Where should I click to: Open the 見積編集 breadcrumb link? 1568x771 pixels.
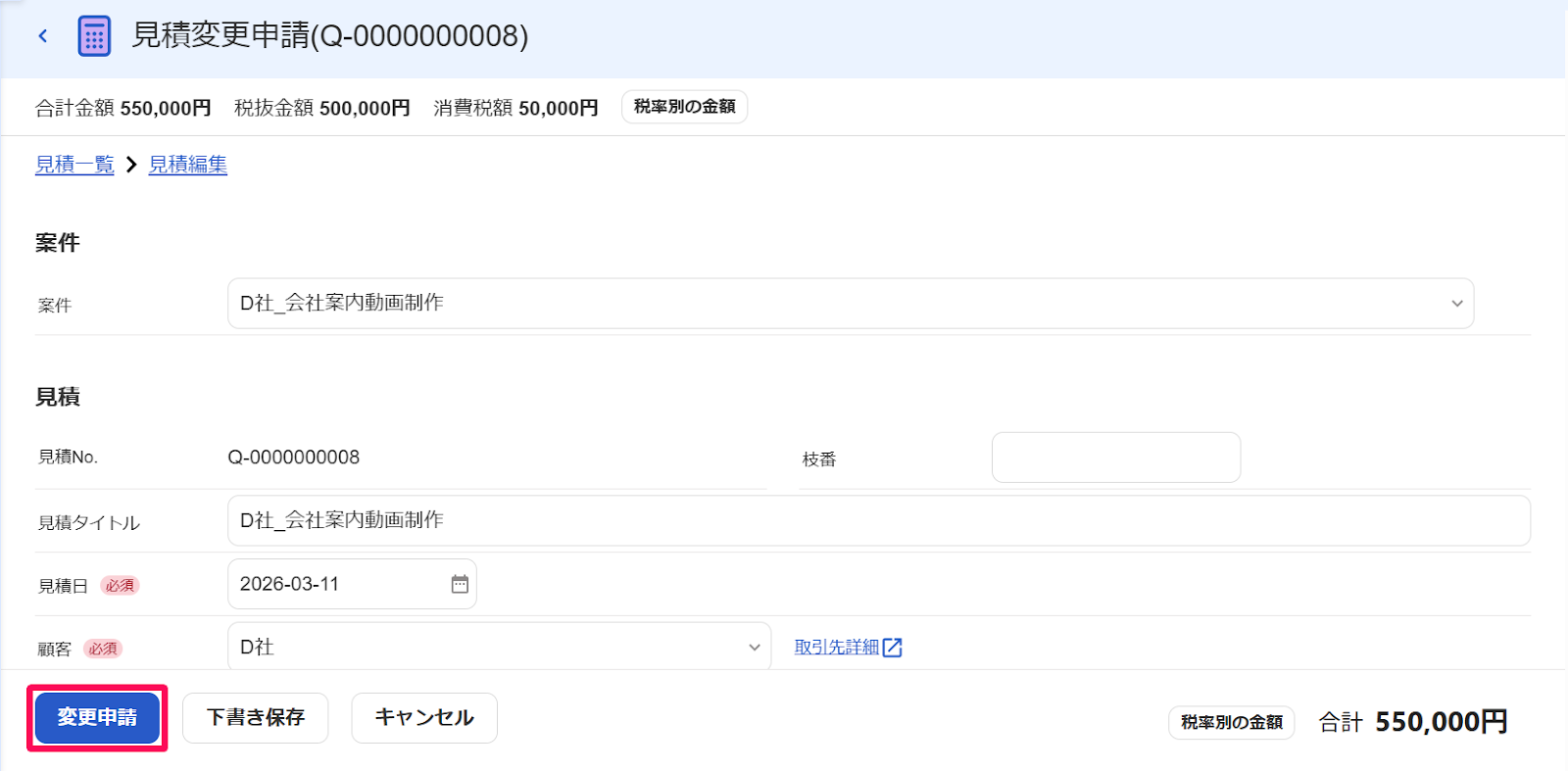[x=188, y=165]
